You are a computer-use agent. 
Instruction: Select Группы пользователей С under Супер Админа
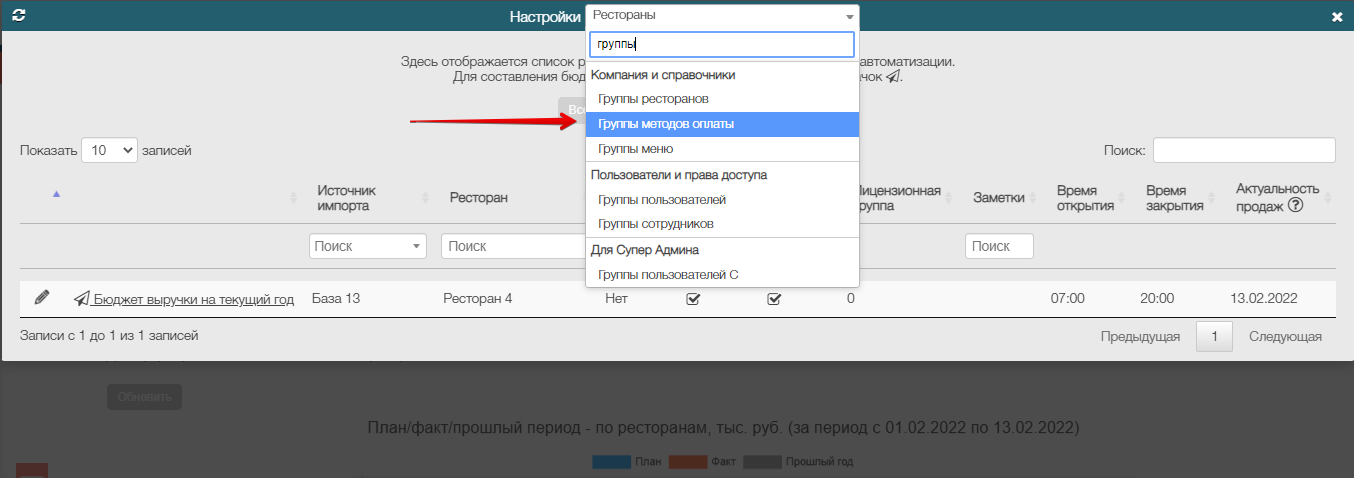coord(668,274)
